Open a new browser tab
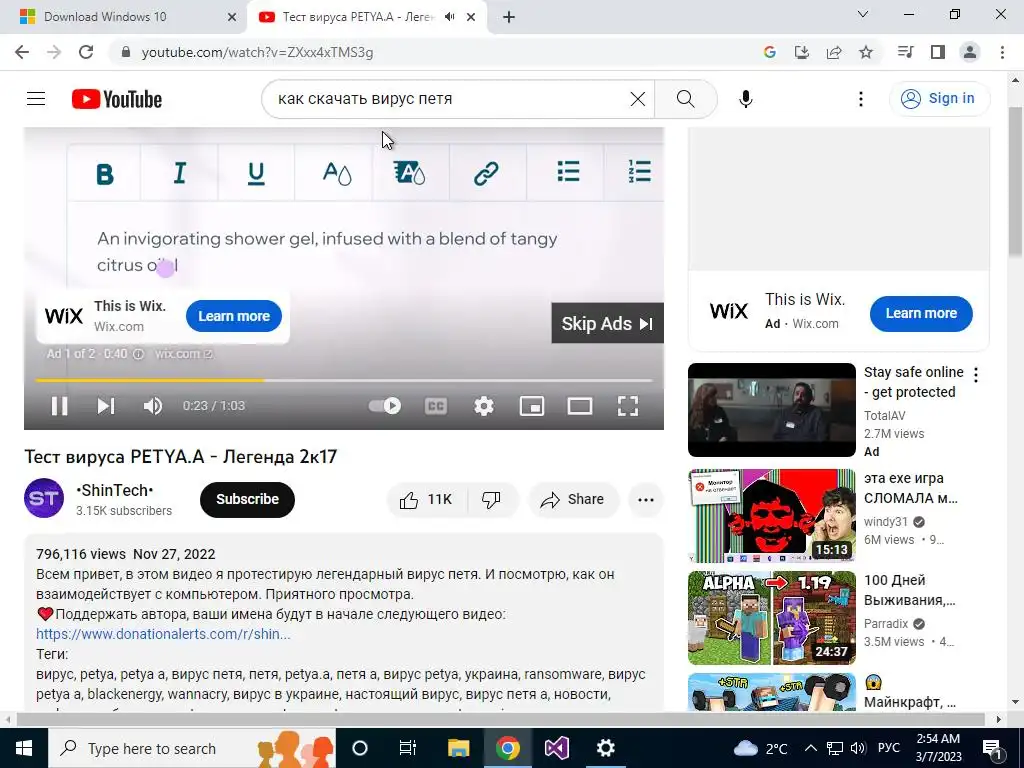 509,18
